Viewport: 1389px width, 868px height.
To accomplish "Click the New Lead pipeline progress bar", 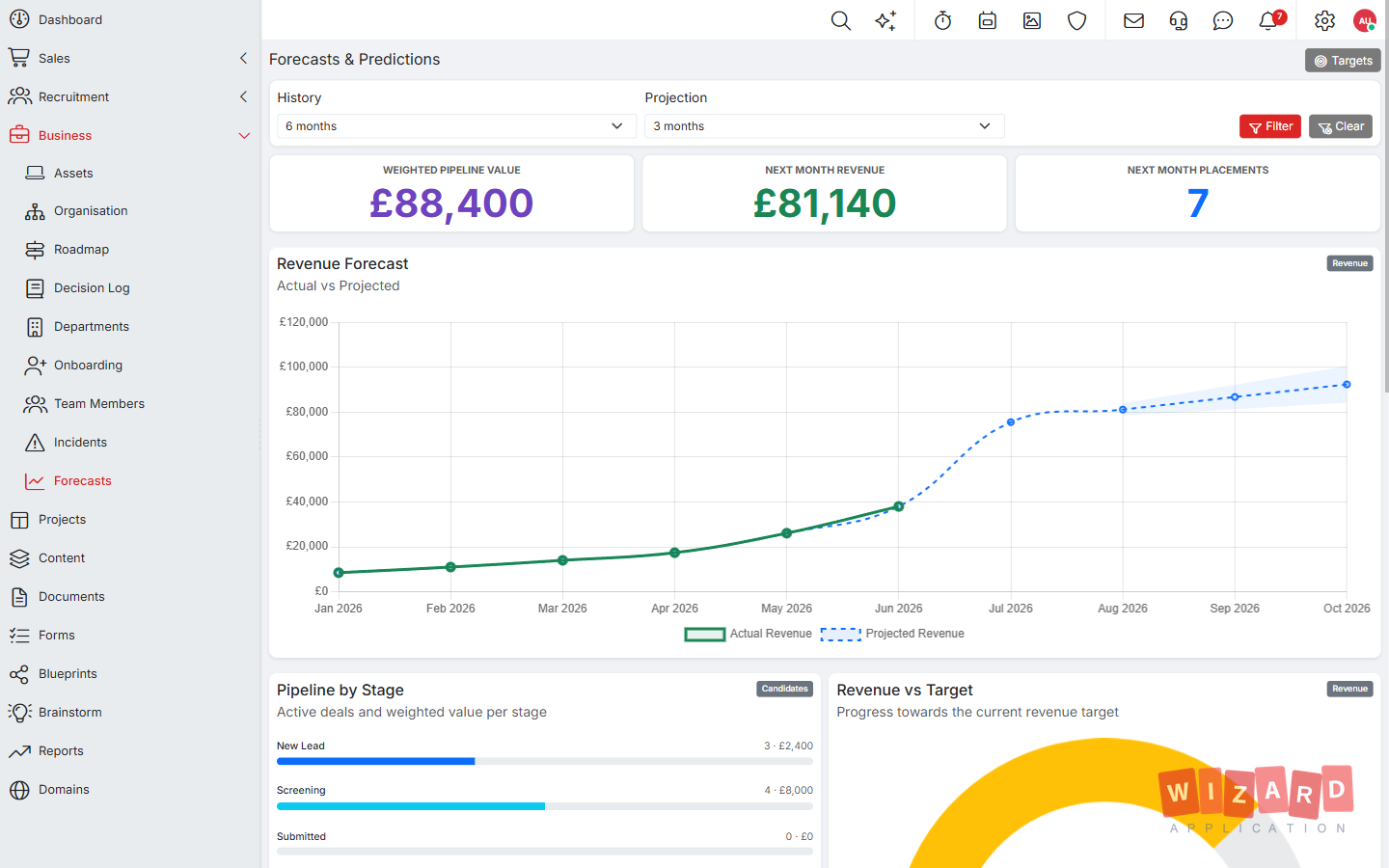I will tap(545, 761).
